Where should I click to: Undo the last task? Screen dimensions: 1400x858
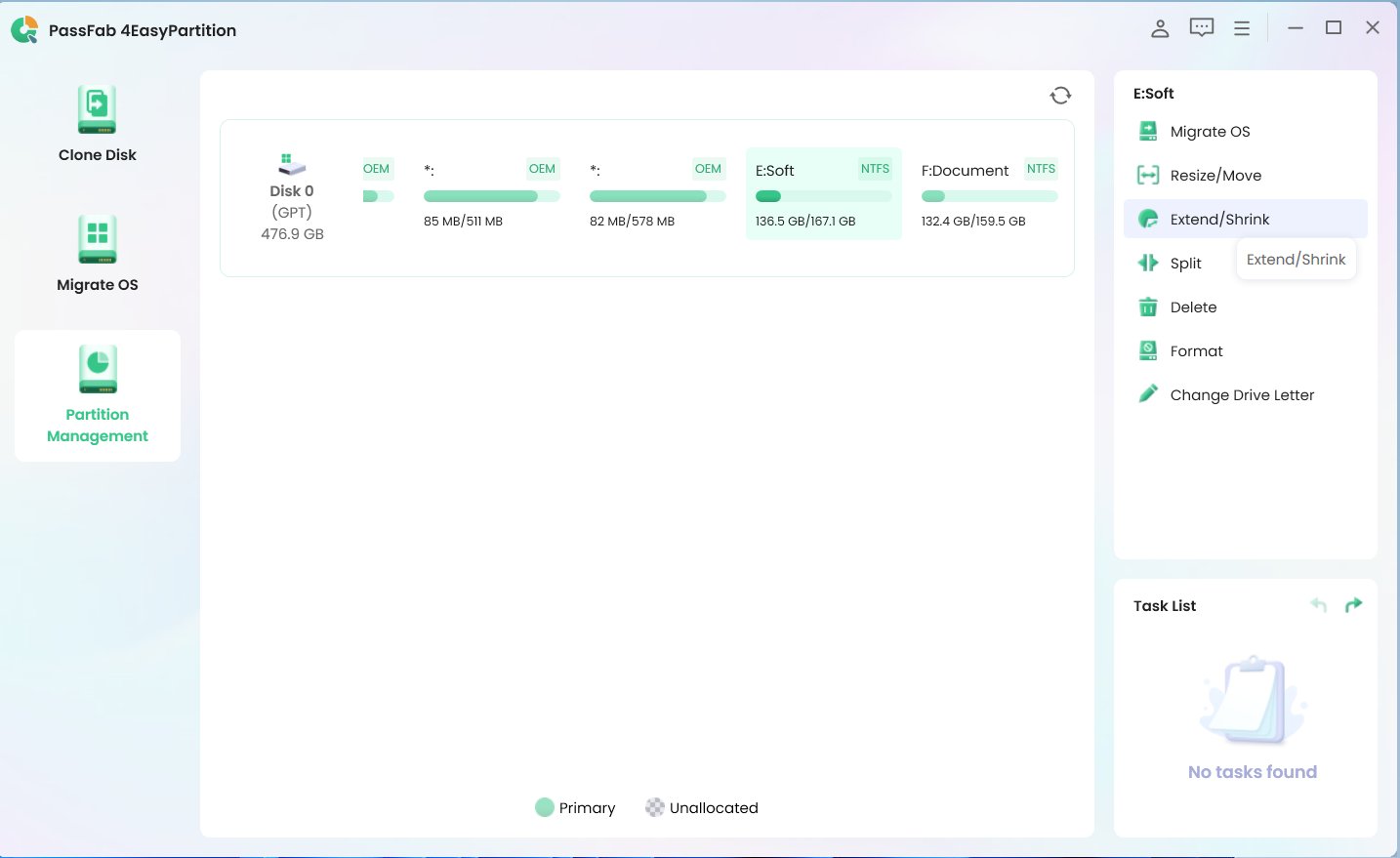click(1318, 605)
